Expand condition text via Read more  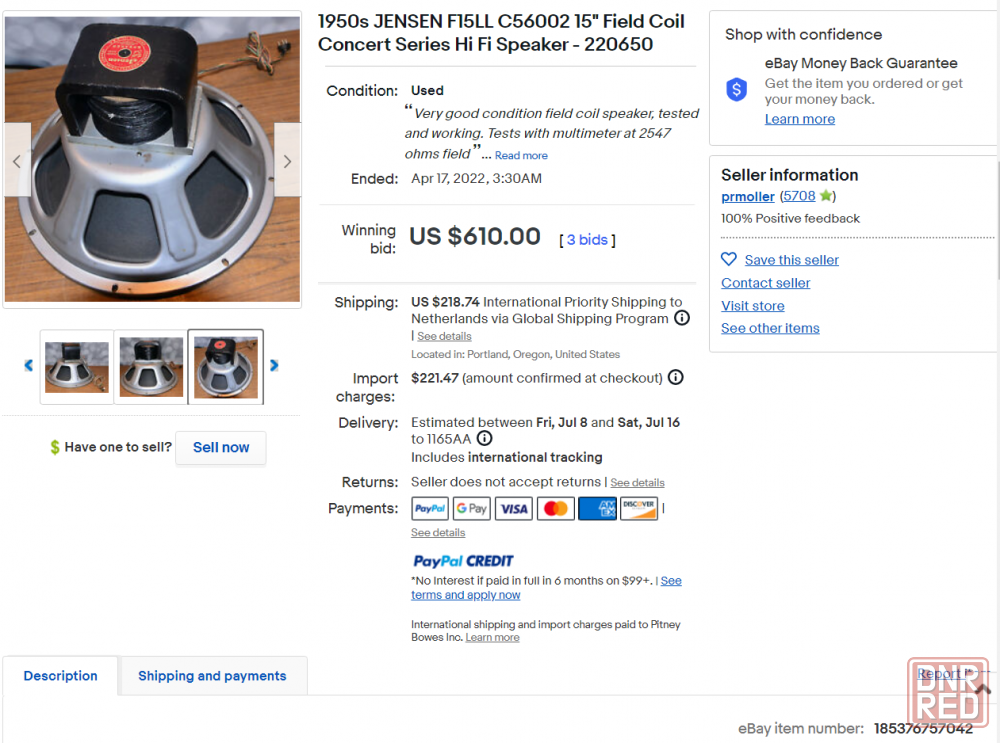coord(521,156)
